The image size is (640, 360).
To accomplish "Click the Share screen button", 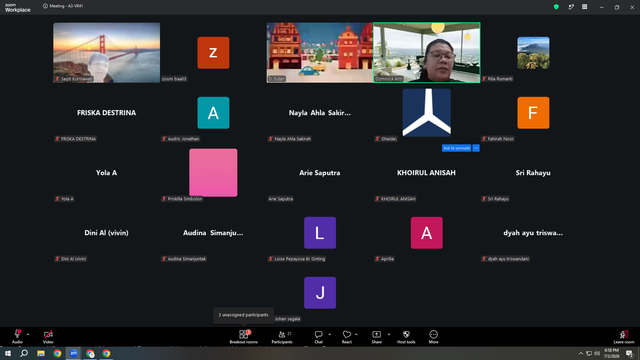I will point(376,336).
